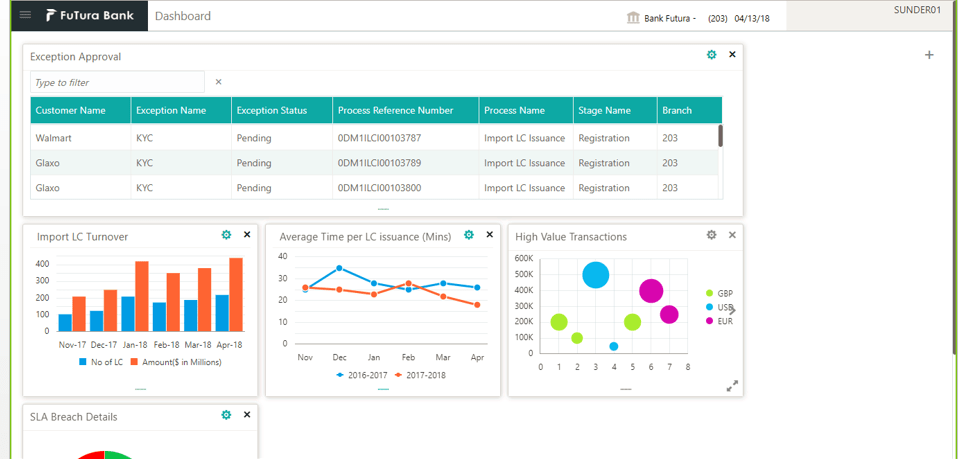This screenshot has height=459, width=958.
Task: Expand the legend arrow in High Value Transactions
Action: (x=731, y=310)
